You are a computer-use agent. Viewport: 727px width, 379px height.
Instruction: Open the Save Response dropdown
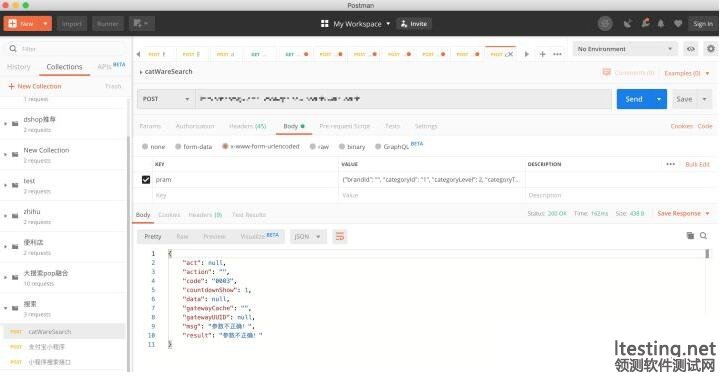coord(683,213)
